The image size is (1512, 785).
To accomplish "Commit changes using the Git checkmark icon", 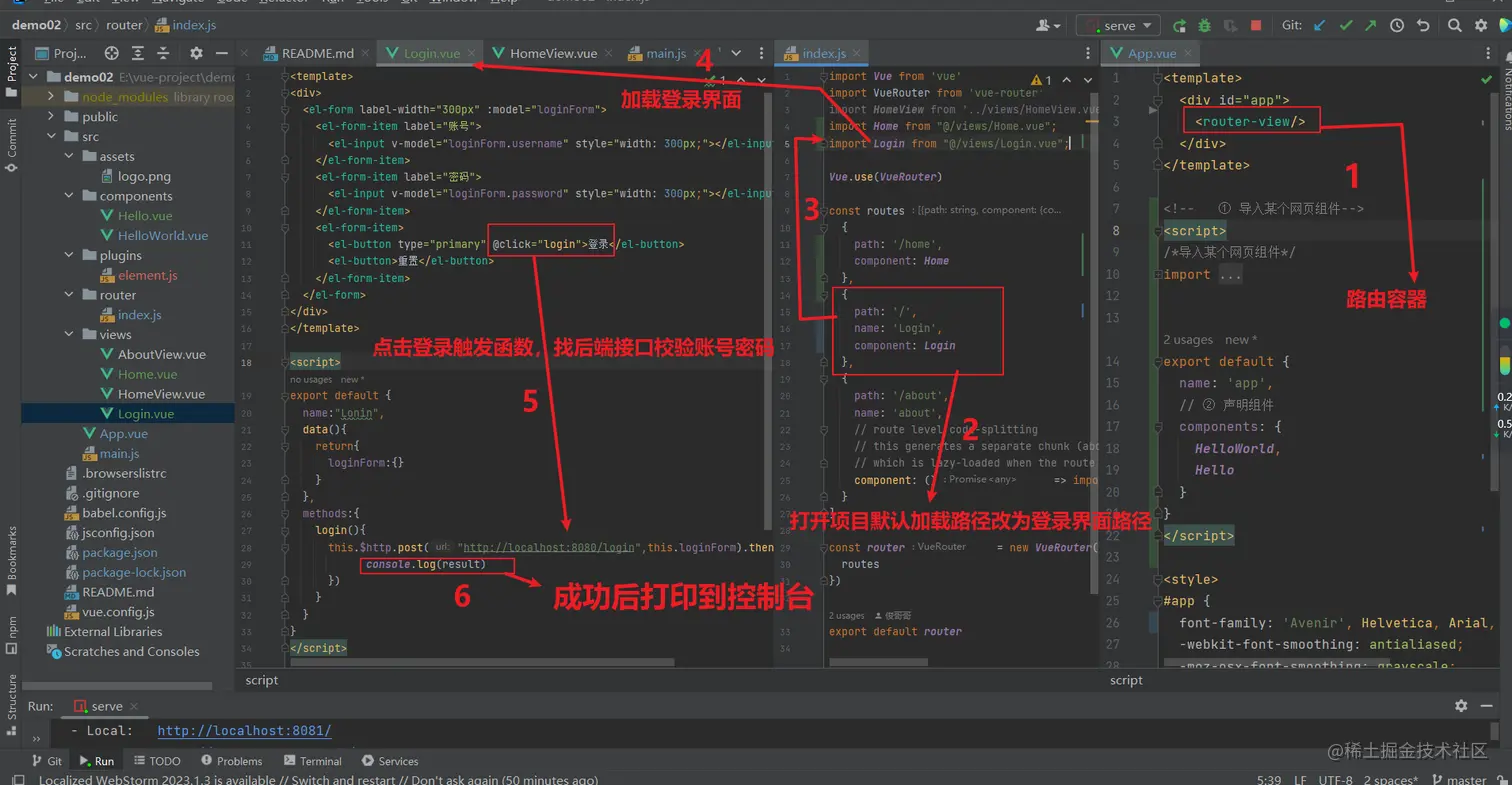I will coord(1346,26).
